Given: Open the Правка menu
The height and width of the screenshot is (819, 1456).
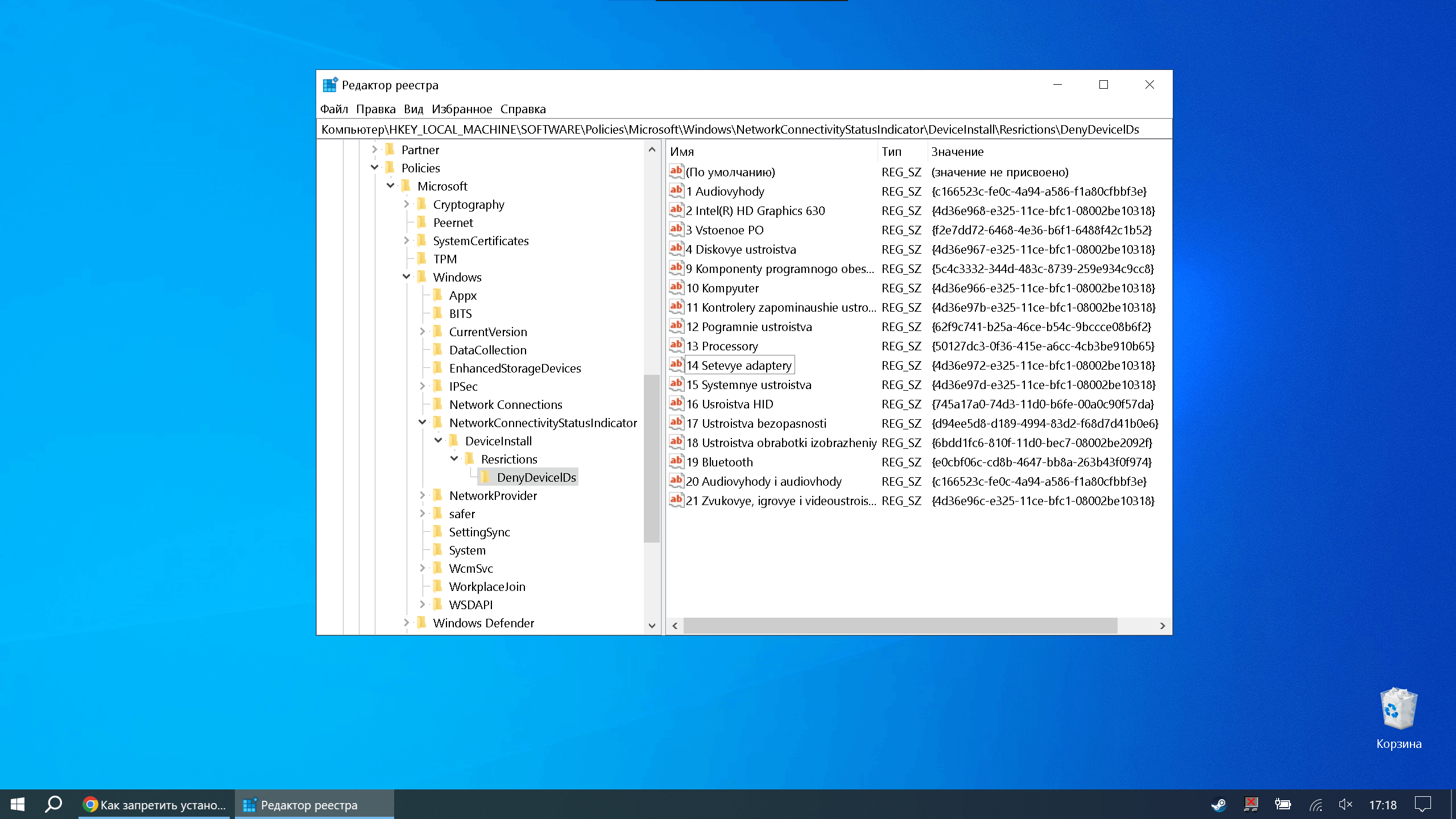Looking at the screenshot, I should click(x=376, y=108).
